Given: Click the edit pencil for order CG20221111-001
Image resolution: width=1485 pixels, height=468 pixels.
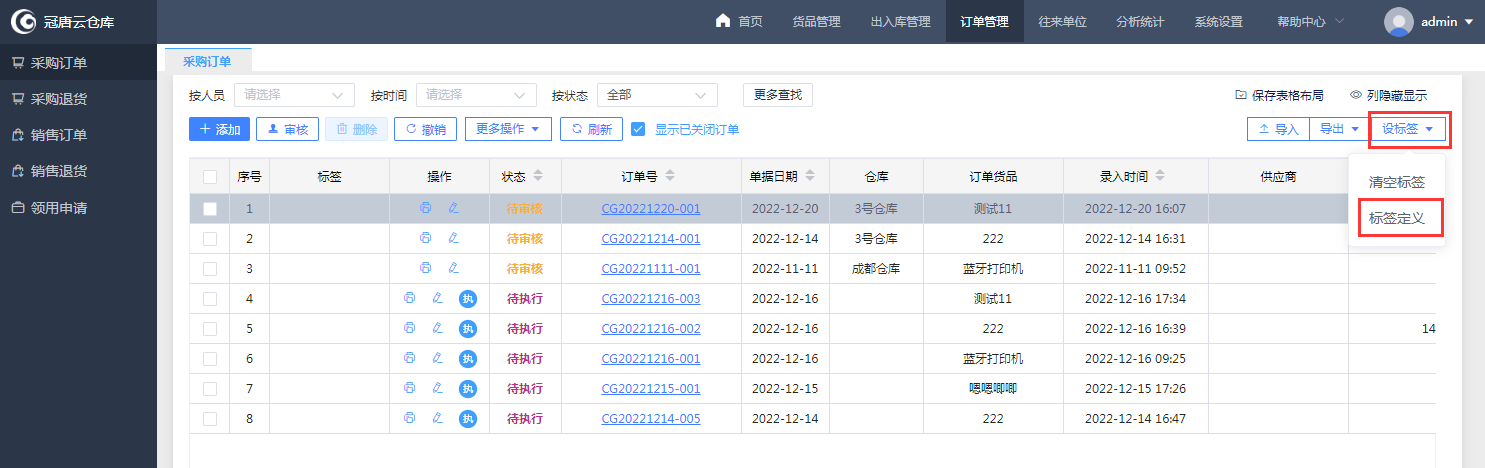Looking at the screenshot, I should tap(453, 268).
